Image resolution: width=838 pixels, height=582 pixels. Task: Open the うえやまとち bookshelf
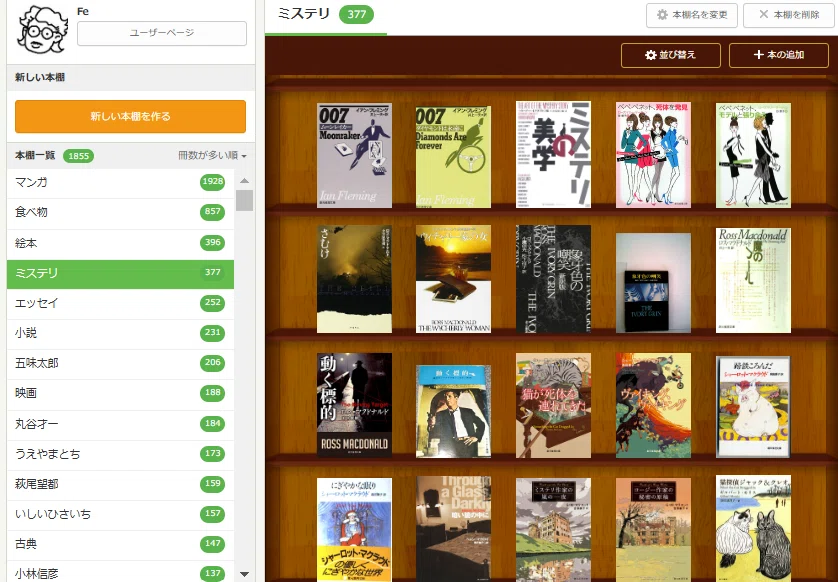tap(120, 454)
